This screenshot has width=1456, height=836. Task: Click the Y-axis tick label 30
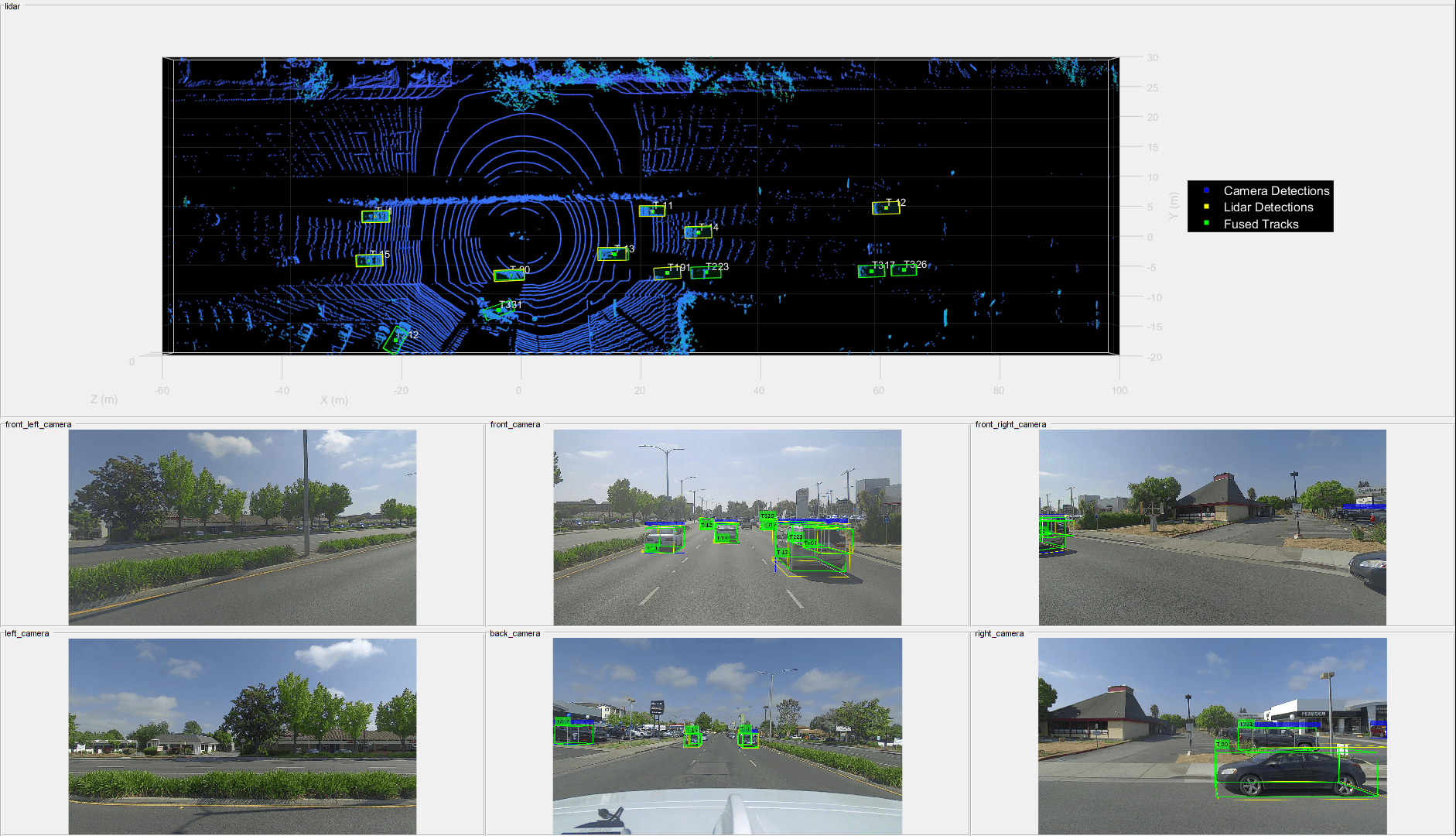point(1153,58)
